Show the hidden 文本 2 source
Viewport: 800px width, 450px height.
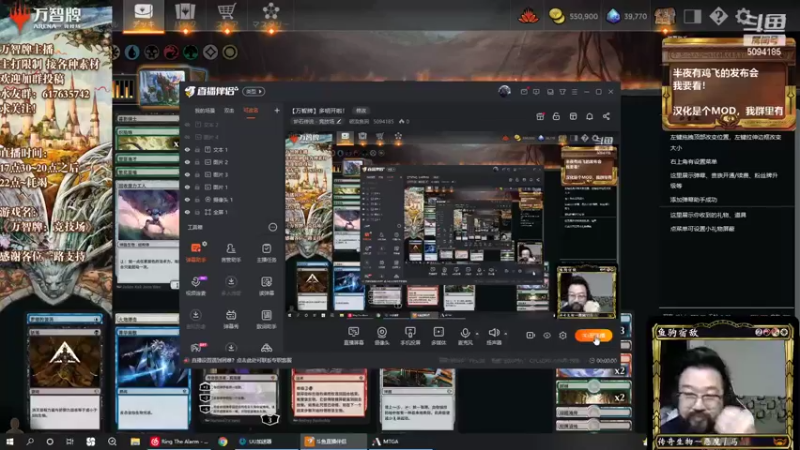click(187, 125)
